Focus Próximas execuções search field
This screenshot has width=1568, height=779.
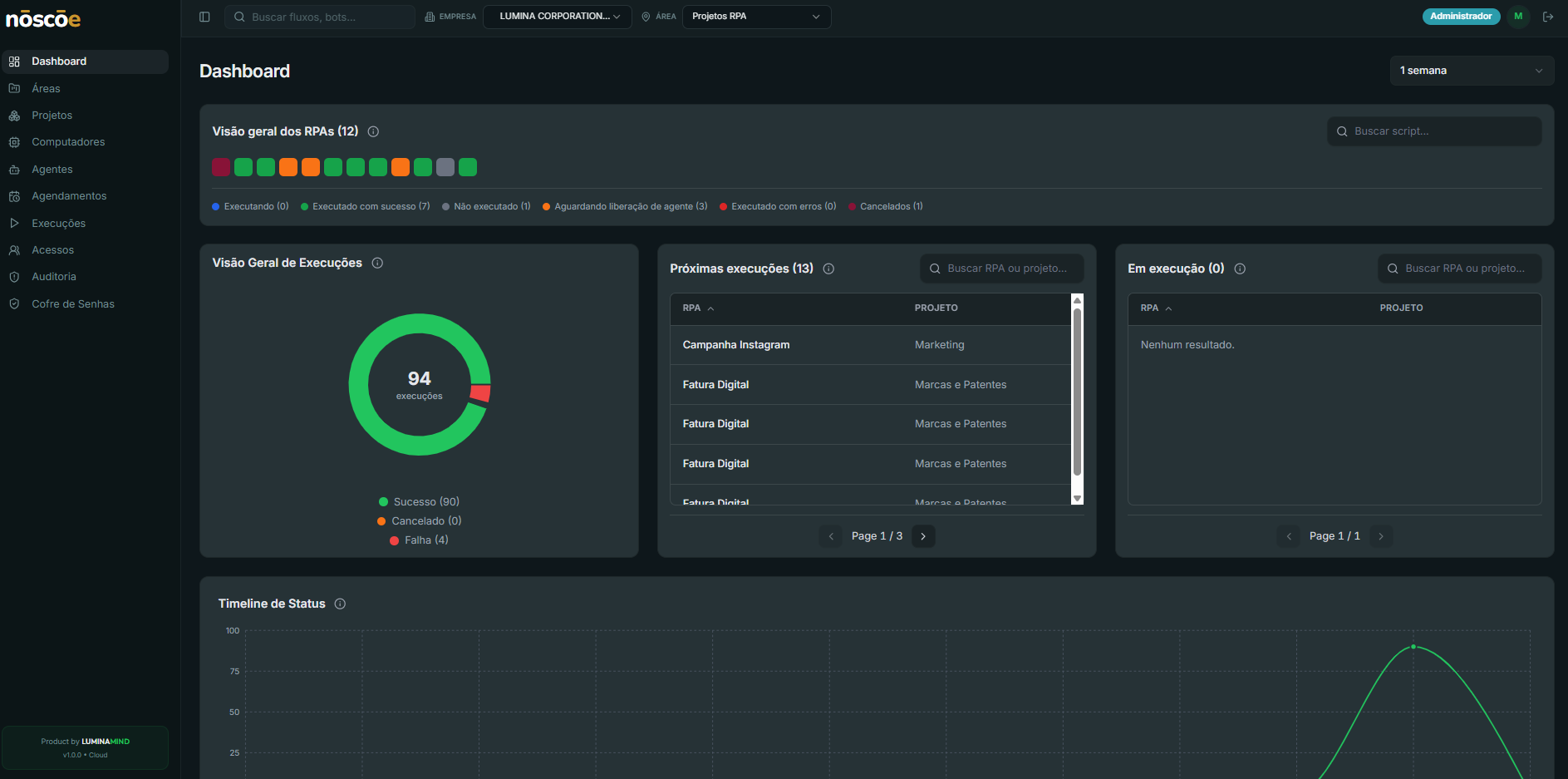coord(1001,269)
